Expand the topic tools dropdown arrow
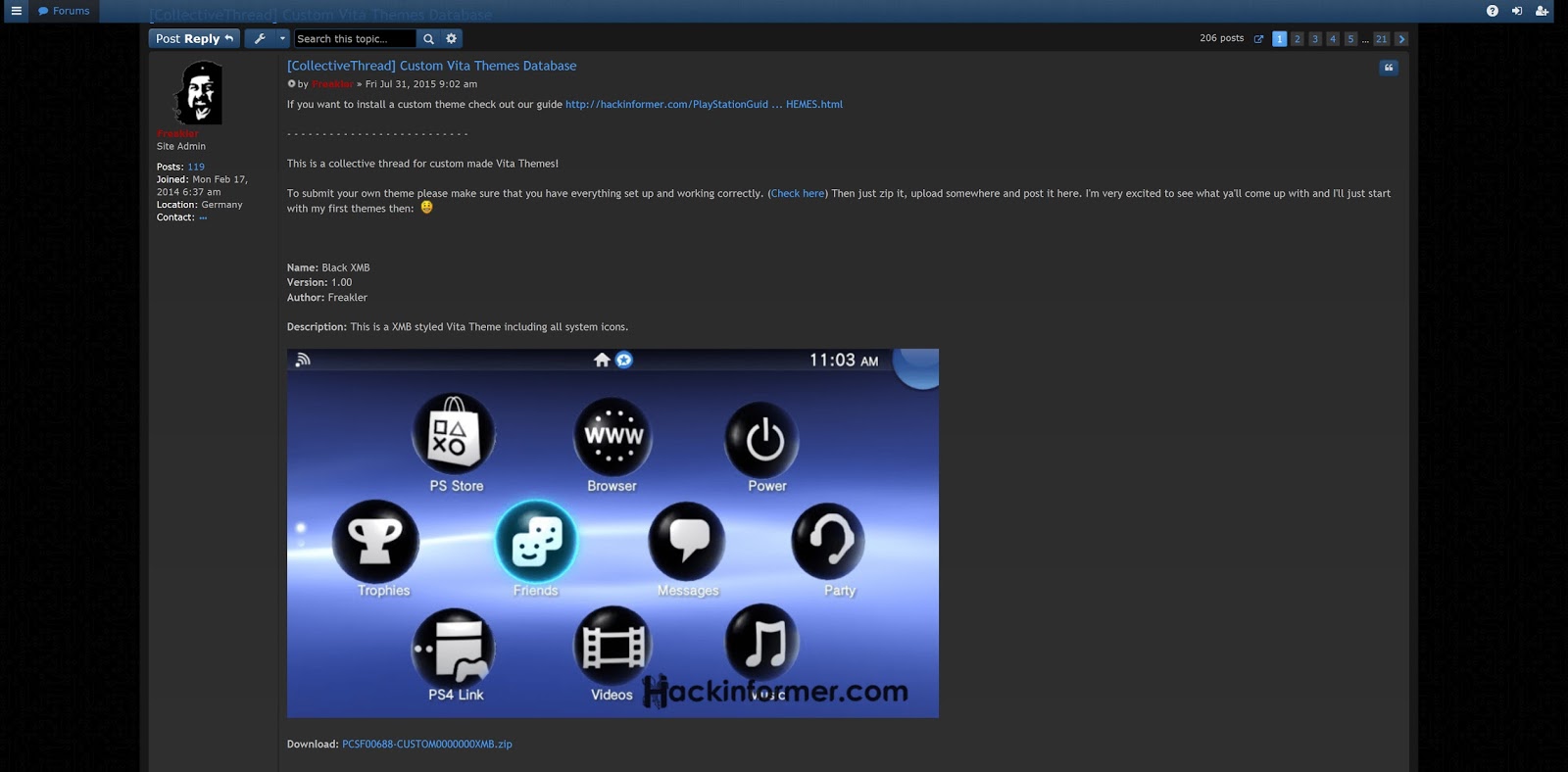The height and width of the screenshot is (772, 1568). (x=282, y=38)
